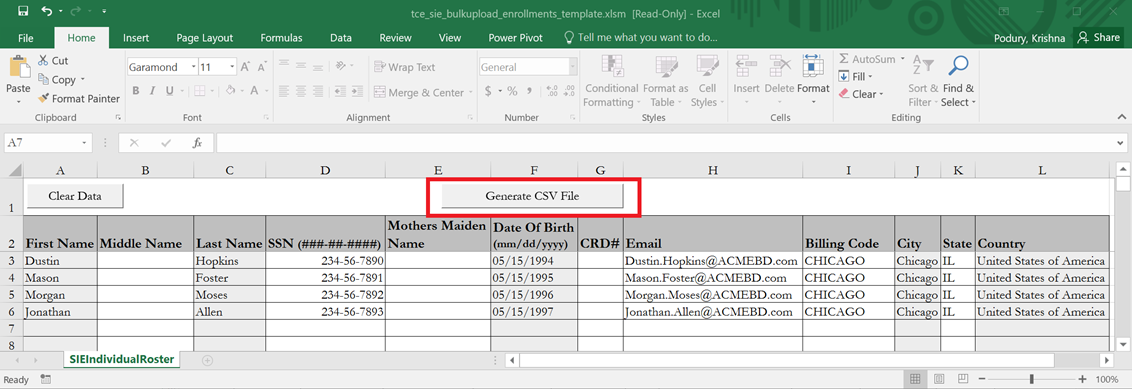Open the Clear dropdown in Editing
The height and width of the screenshot is (389, 1132).
pyautogui.click(x=861, y=94)
